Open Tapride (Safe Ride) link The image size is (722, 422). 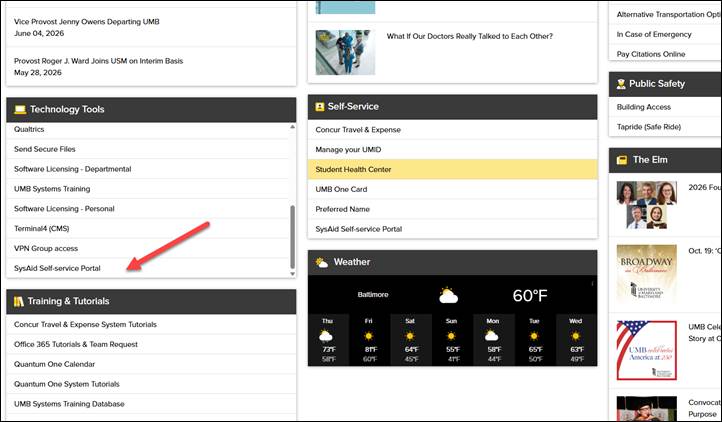(x=649, y=127)
